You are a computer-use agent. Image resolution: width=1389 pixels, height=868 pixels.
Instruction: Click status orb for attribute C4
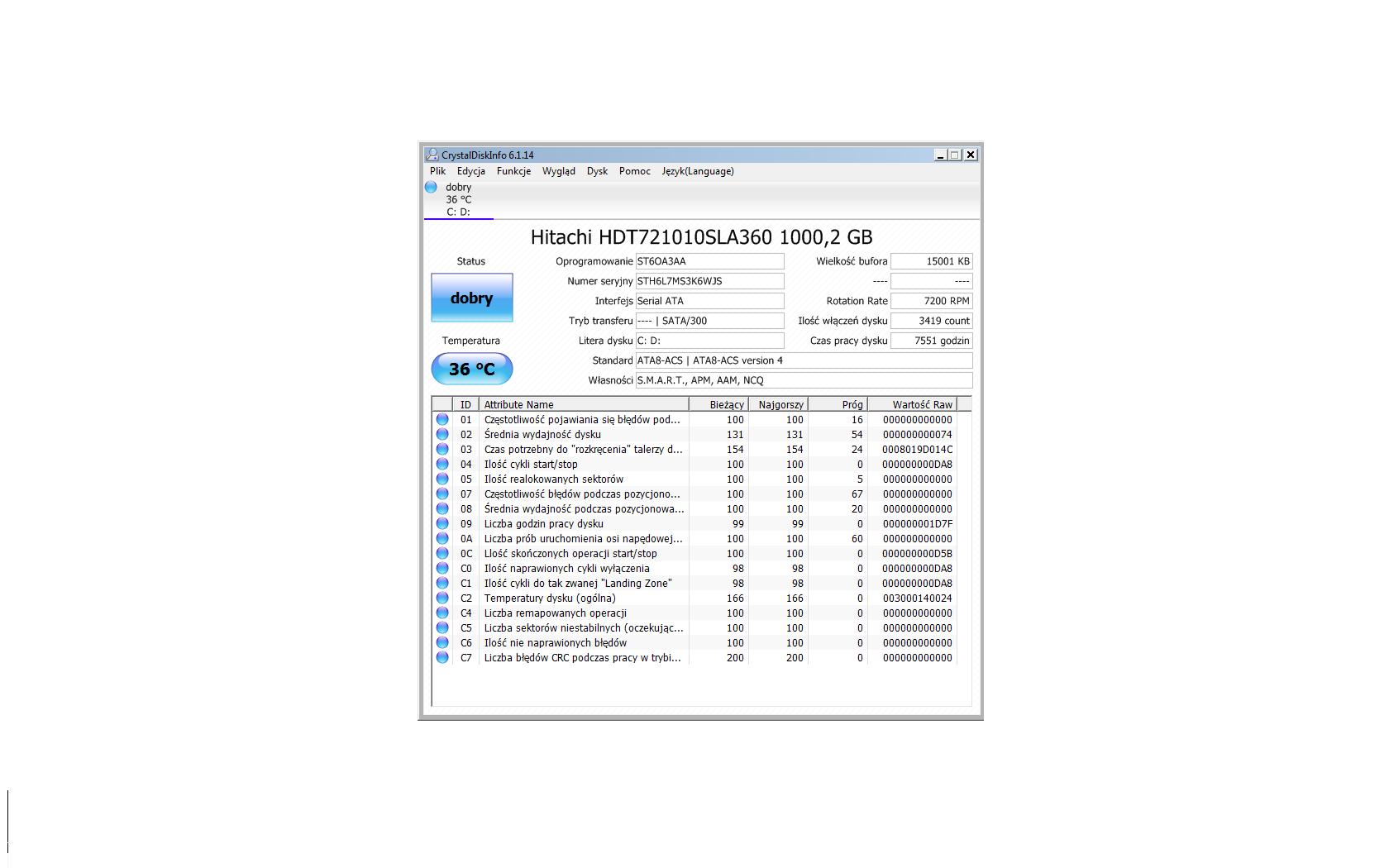pyautogui.click(x=442, y=613)
